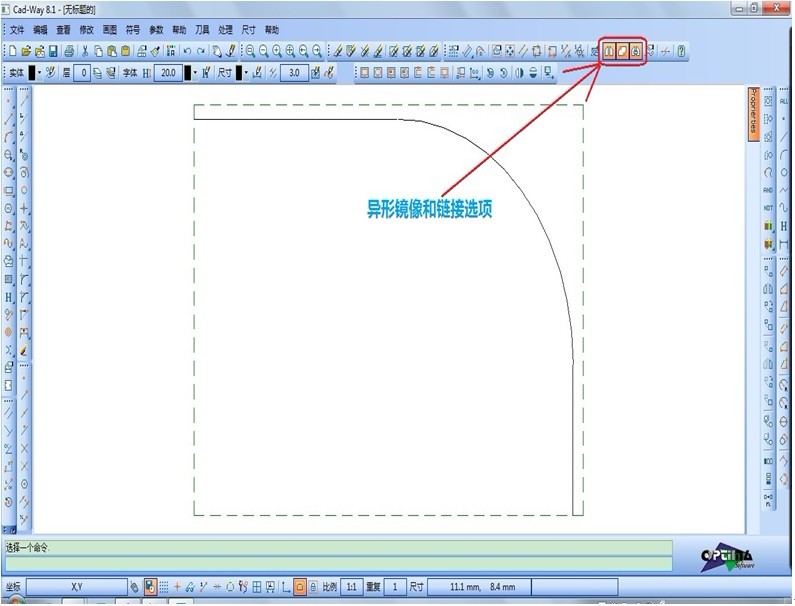This screenshot has height=606, width=795.
Task: Click the font height field showing 20.0
Action: tap(168, 73)
